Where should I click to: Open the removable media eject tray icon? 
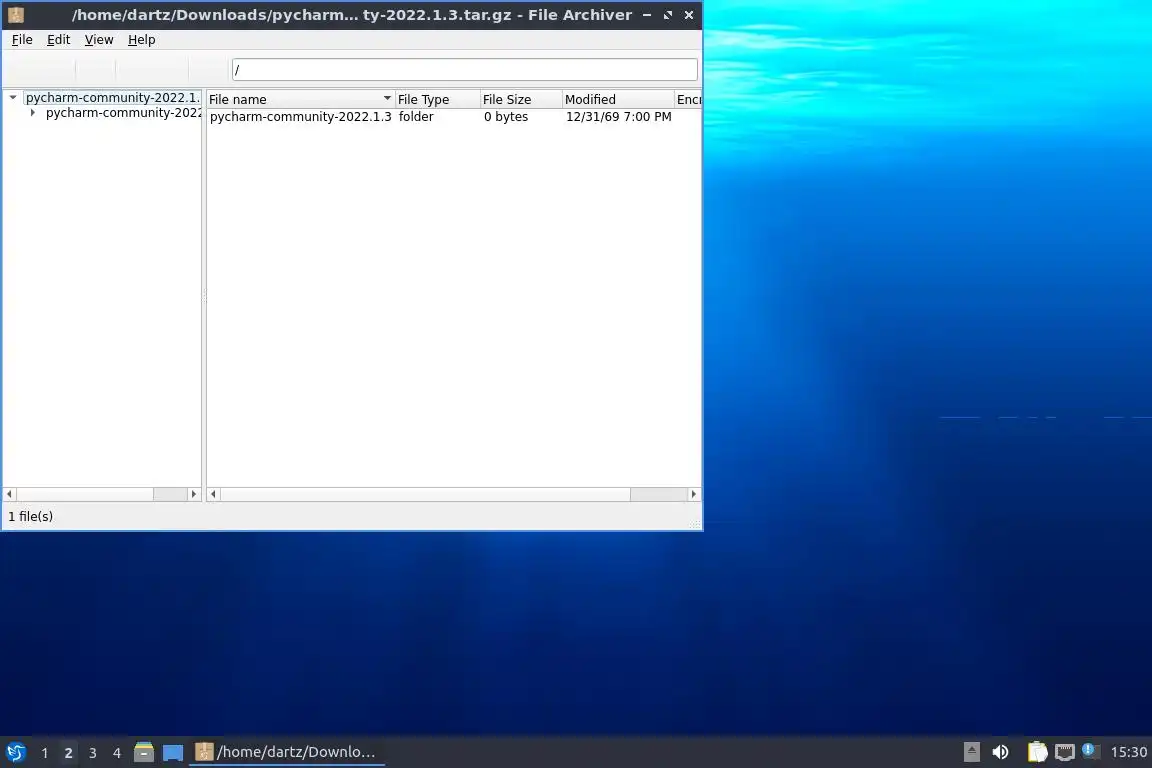tap(971, 752)
